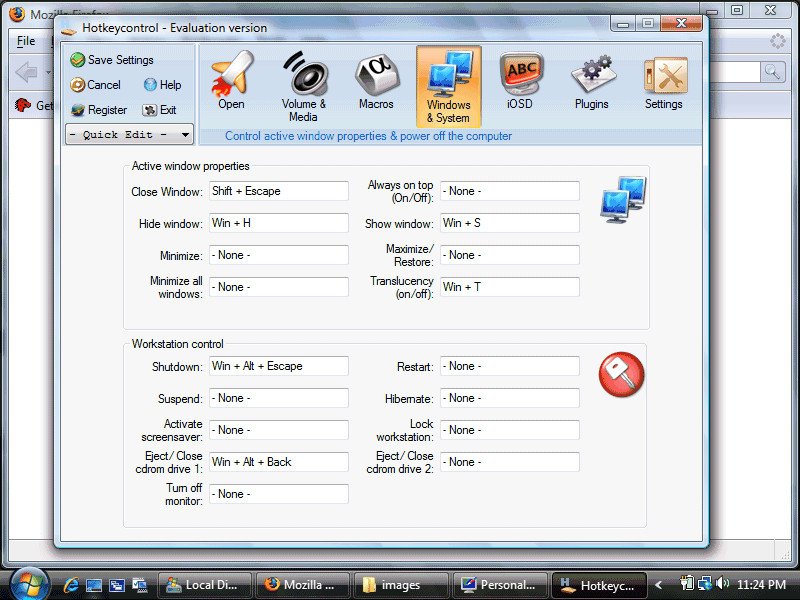Click Switch between windows quick launch icon

[117, 585]
